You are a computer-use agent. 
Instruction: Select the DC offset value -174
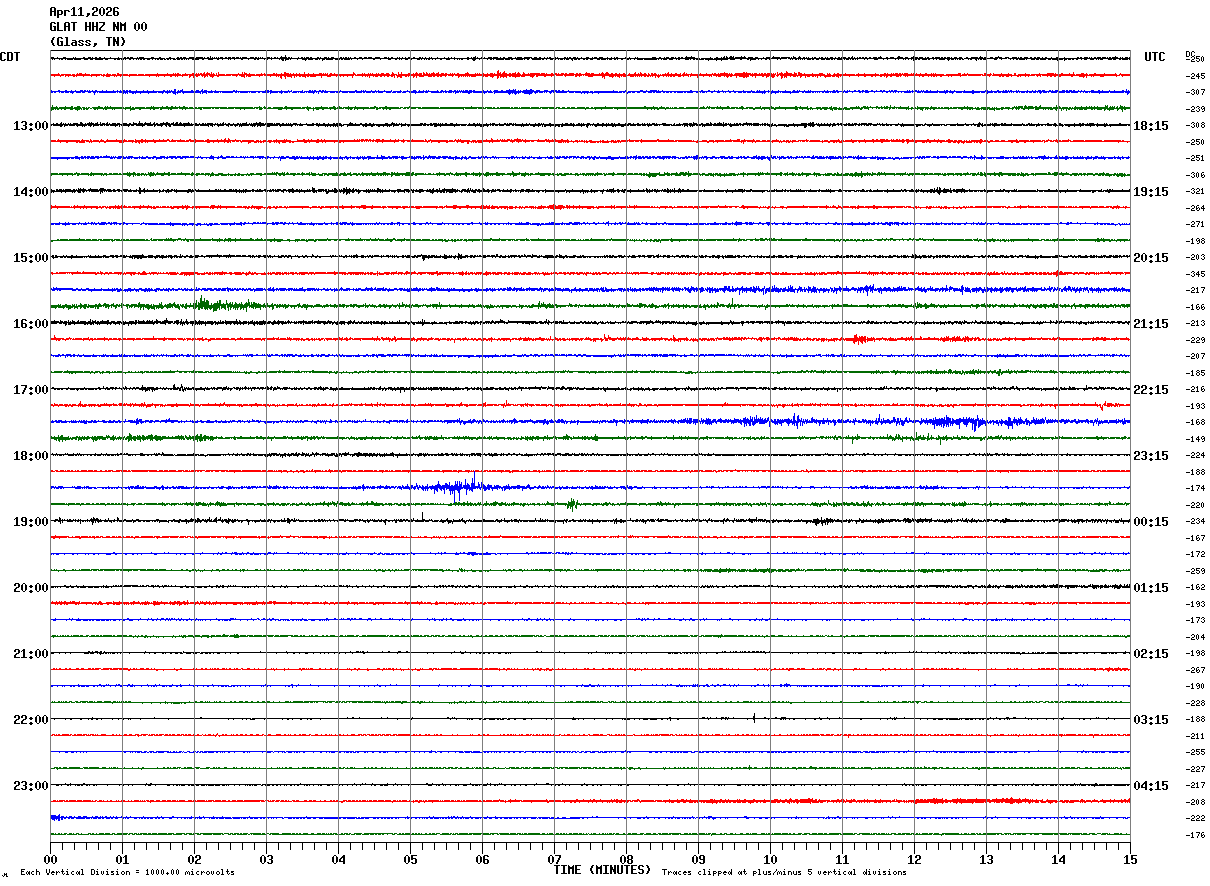pos(1195,489)
